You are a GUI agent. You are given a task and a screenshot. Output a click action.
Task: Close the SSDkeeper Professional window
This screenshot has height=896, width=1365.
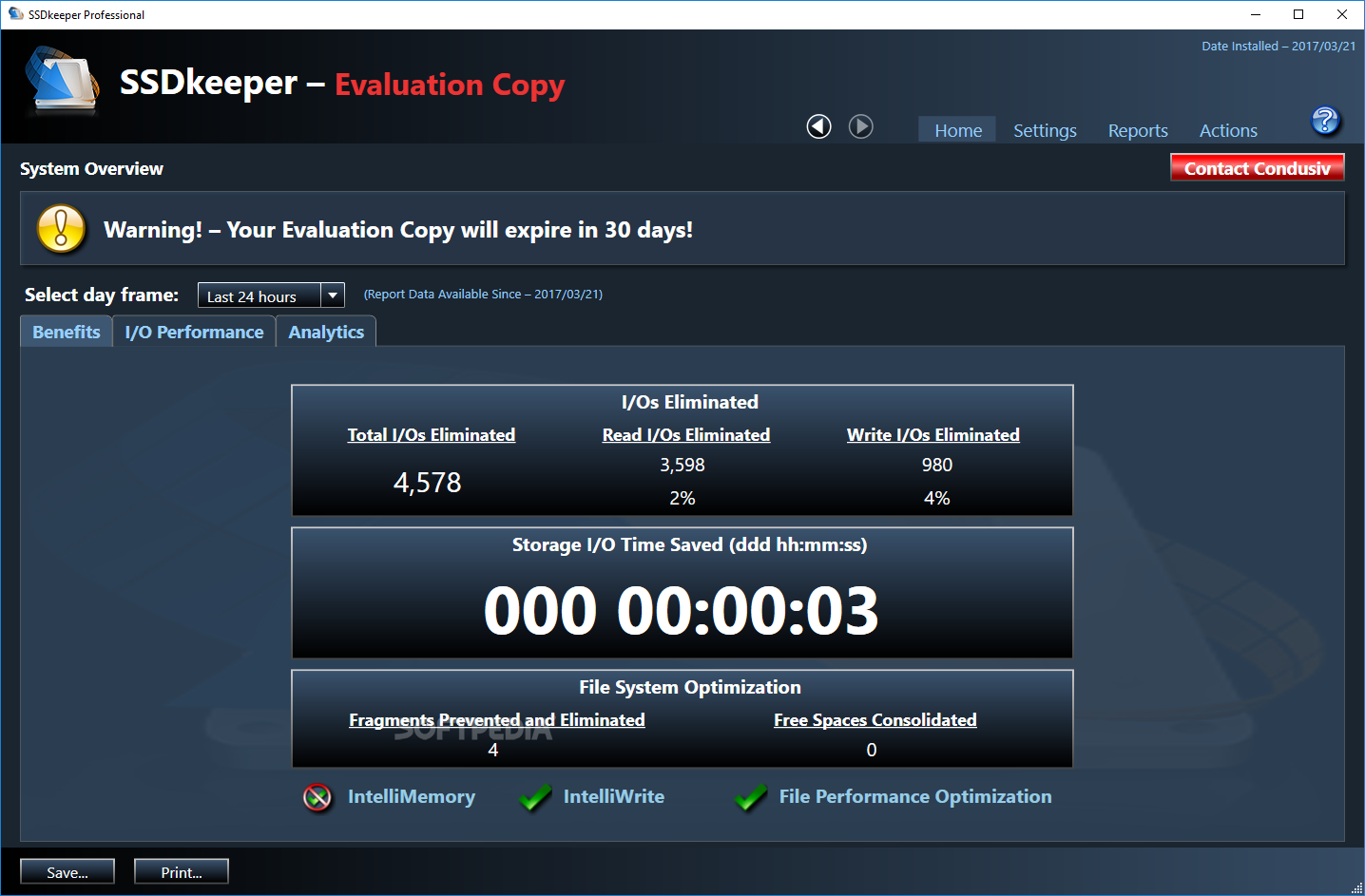(1342, 14)
